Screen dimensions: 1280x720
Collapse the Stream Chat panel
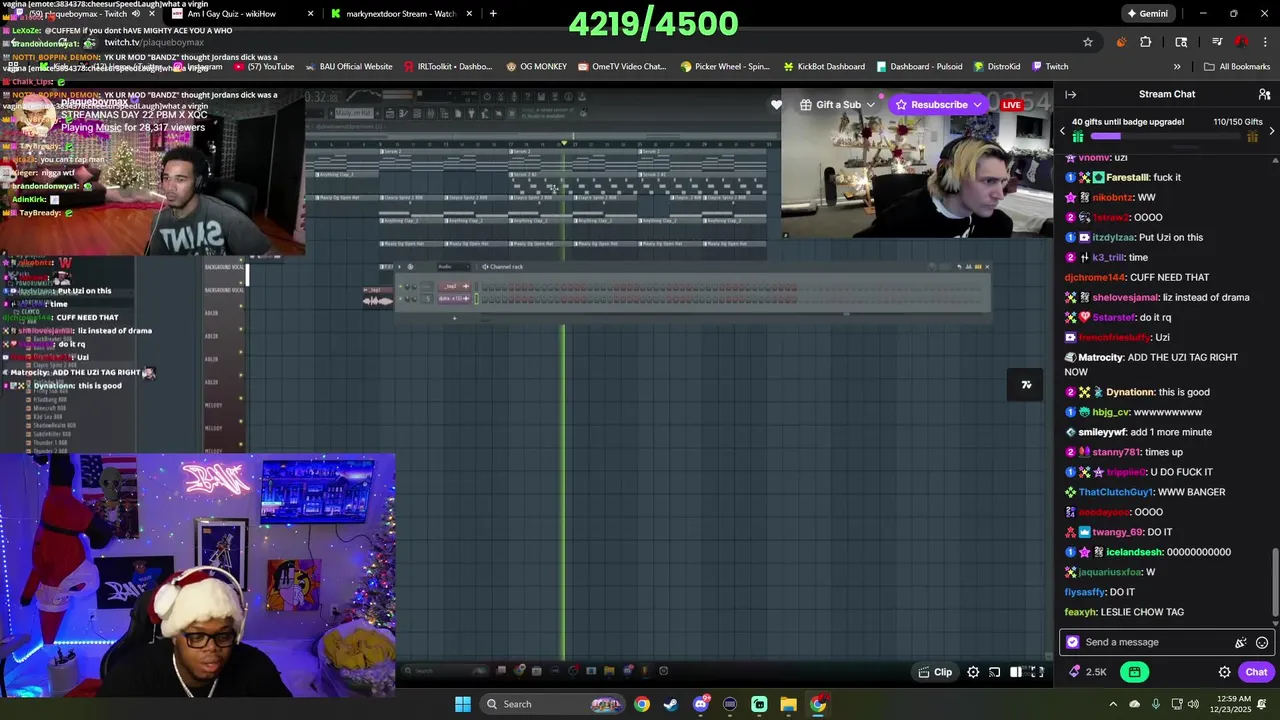point(1071,94)
